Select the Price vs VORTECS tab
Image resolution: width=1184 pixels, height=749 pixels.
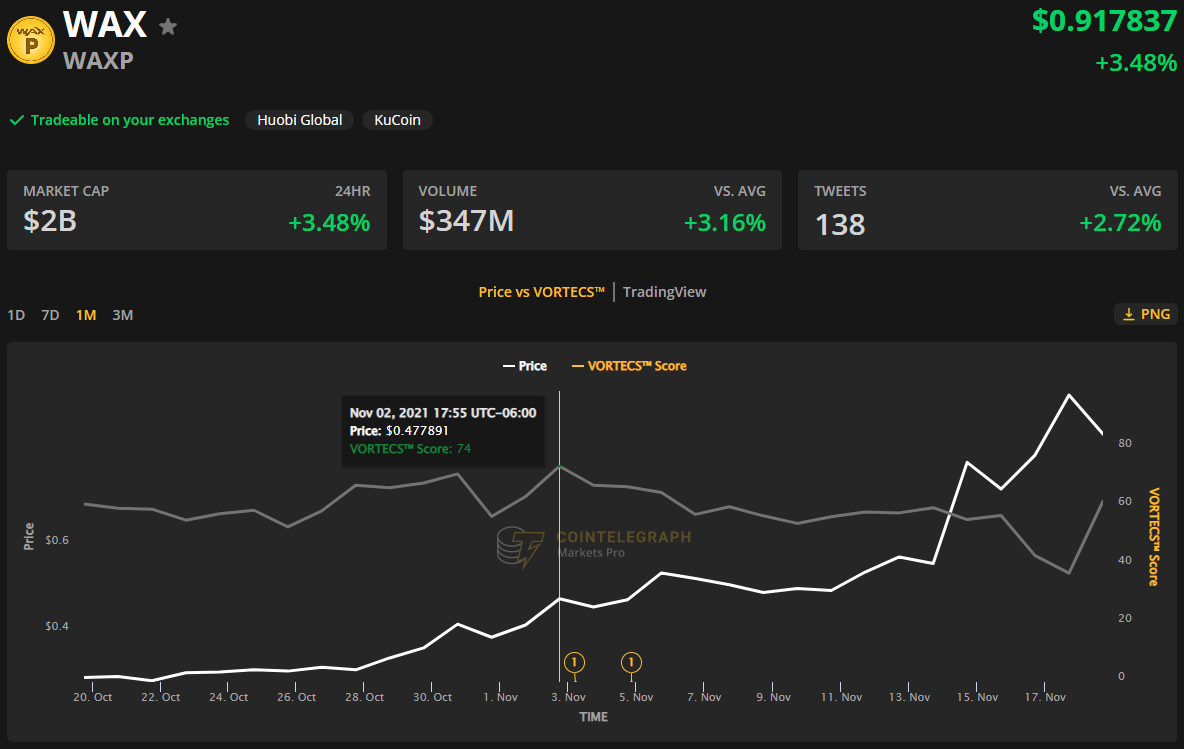(x=542, y=292)
